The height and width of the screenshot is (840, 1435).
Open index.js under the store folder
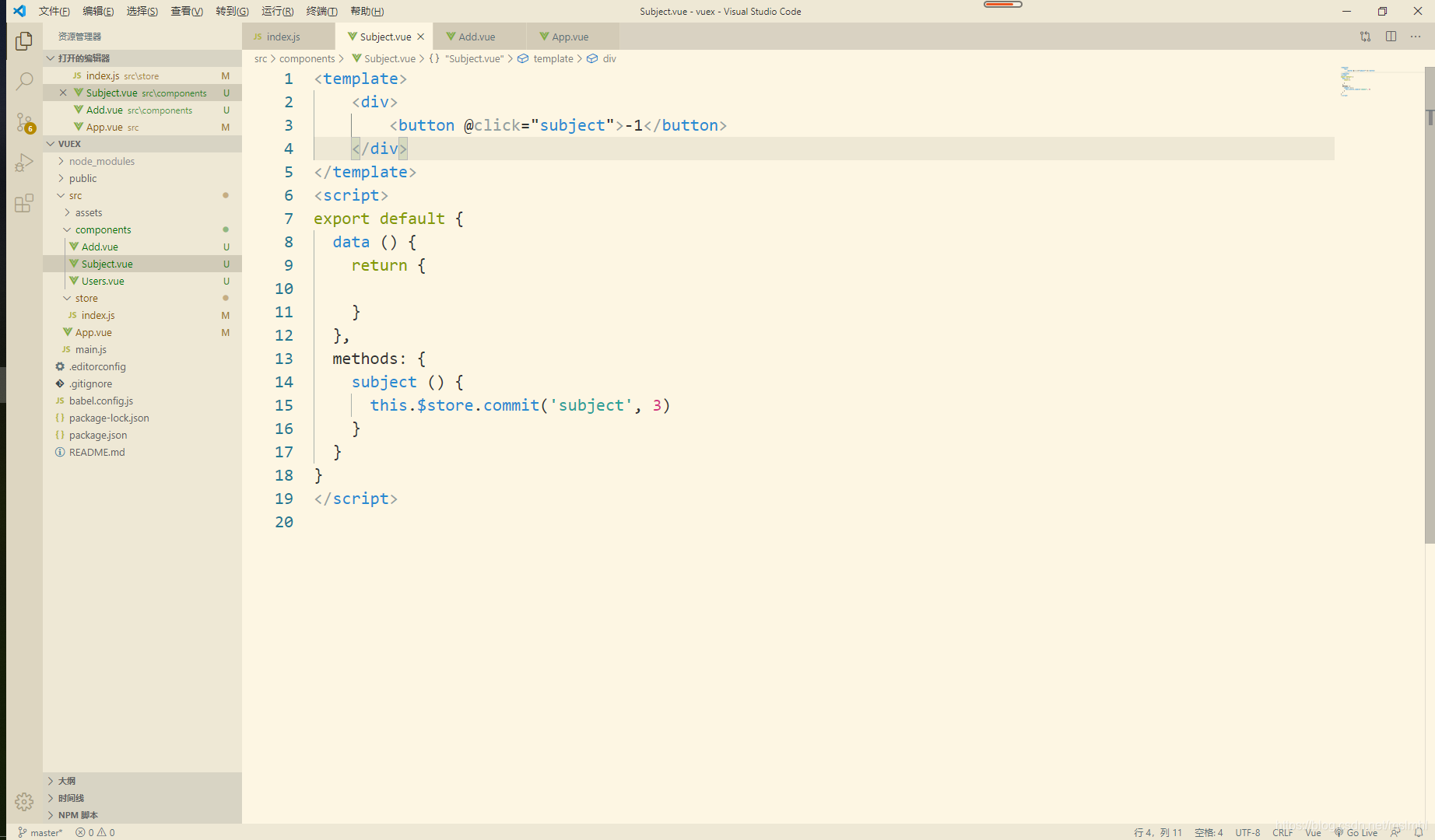tap(142, 315)
